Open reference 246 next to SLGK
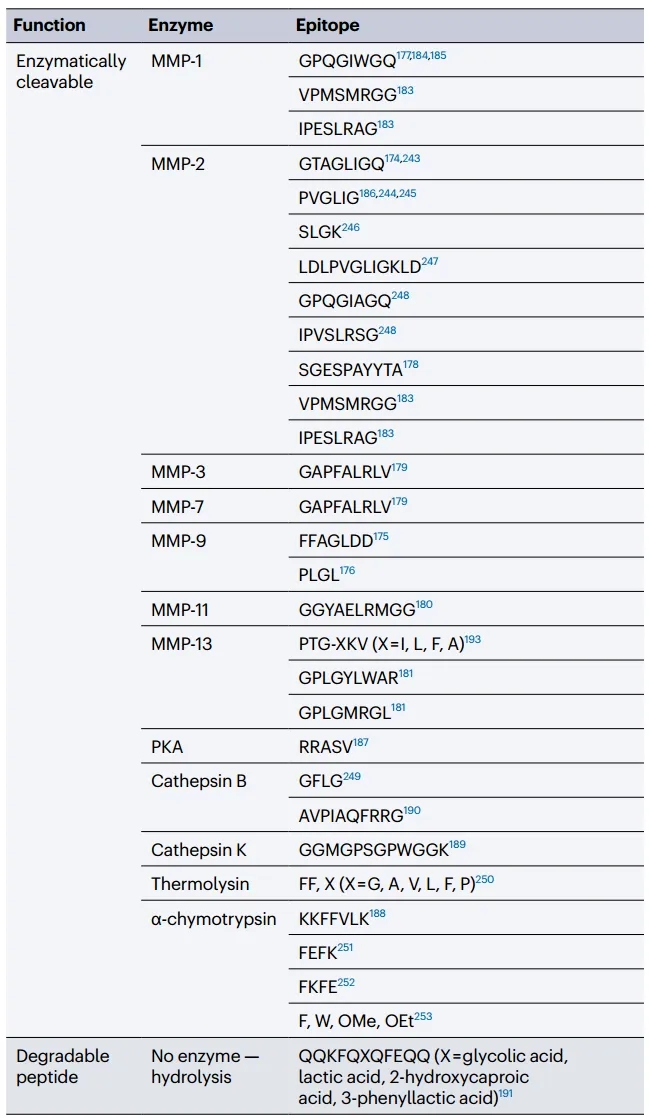This screenshot has height=1118, width=649. tap(351, 227)
